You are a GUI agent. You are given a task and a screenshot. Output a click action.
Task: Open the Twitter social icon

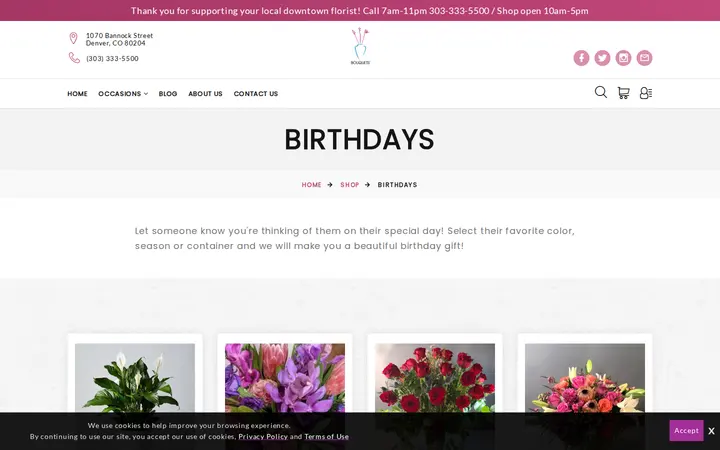tap(602, 58)
